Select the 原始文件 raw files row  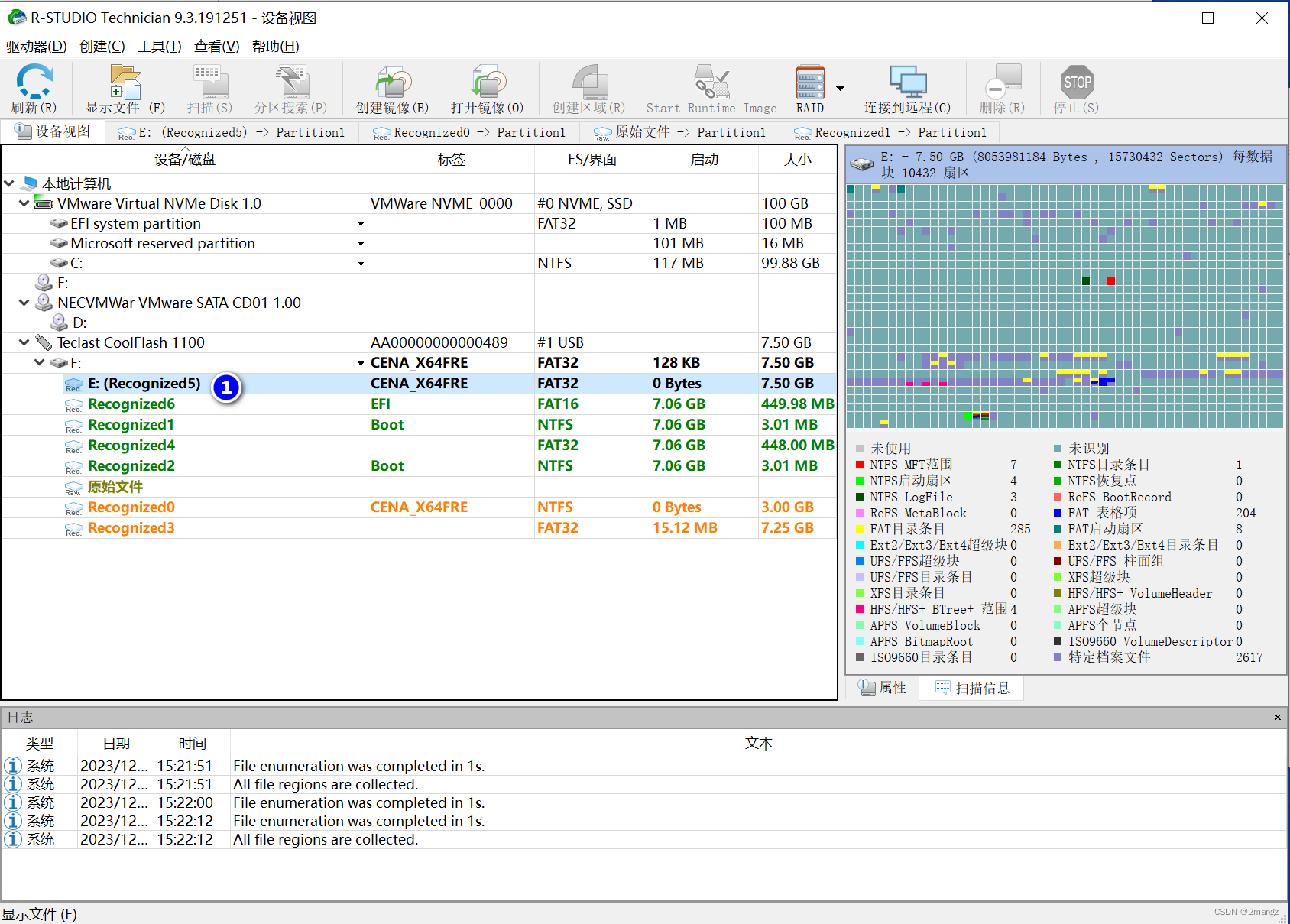[419, 486]
